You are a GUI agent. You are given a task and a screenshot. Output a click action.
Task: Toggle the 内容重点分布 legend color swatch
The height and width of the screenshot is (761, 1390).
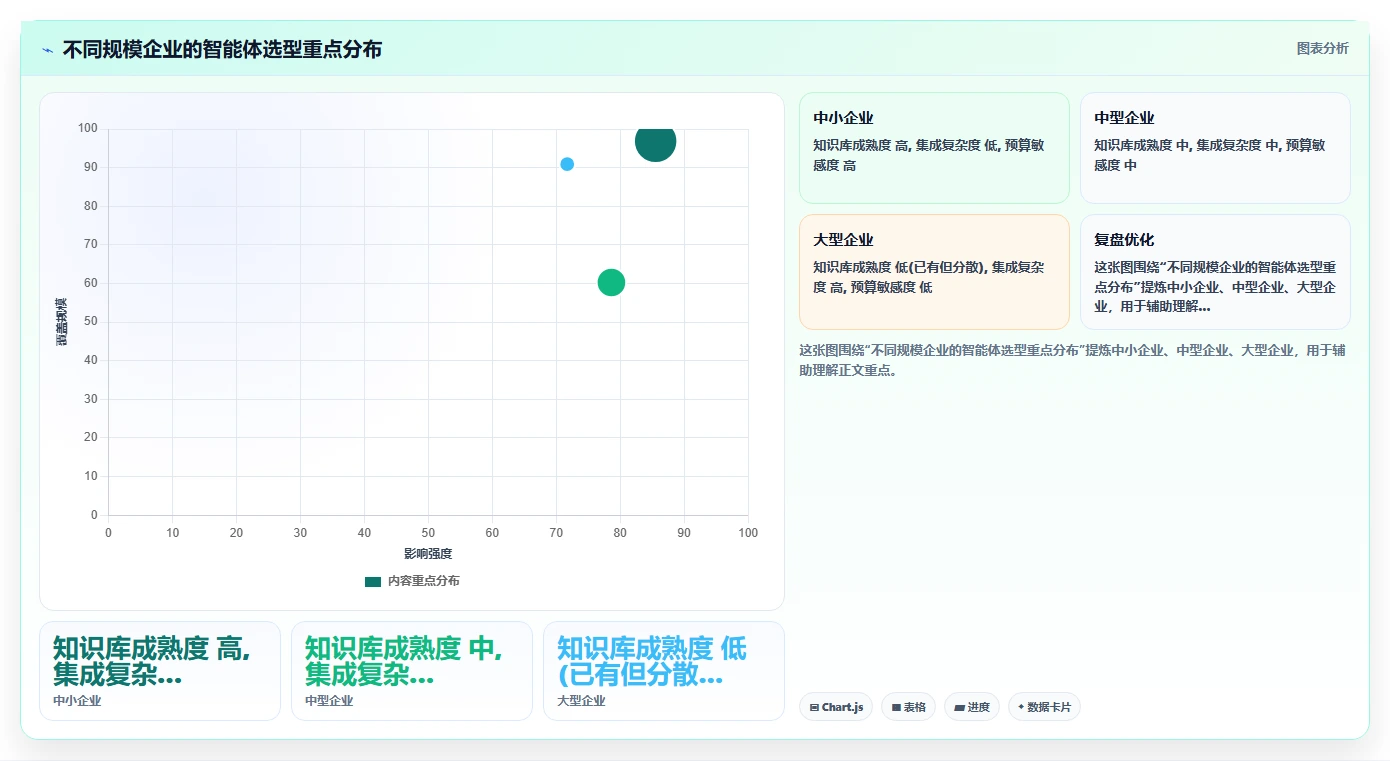pos(373,581)
